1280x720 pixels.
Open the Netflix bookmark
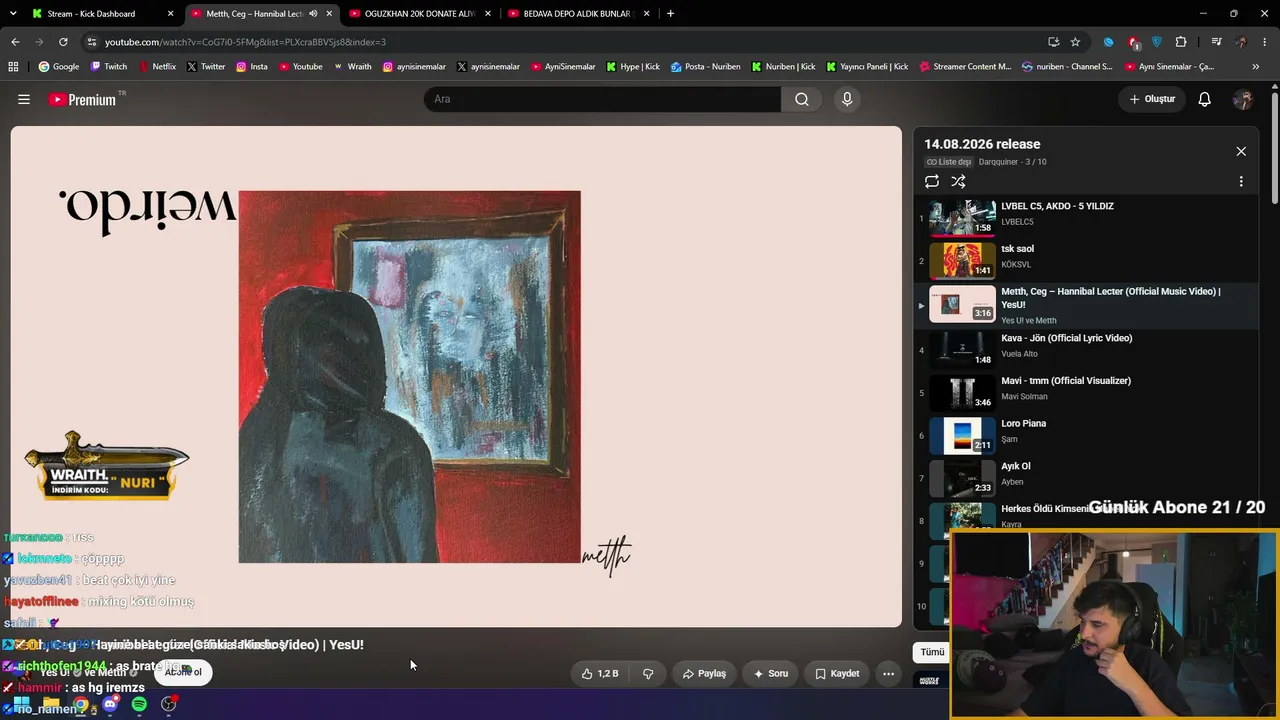click(157, 67)
